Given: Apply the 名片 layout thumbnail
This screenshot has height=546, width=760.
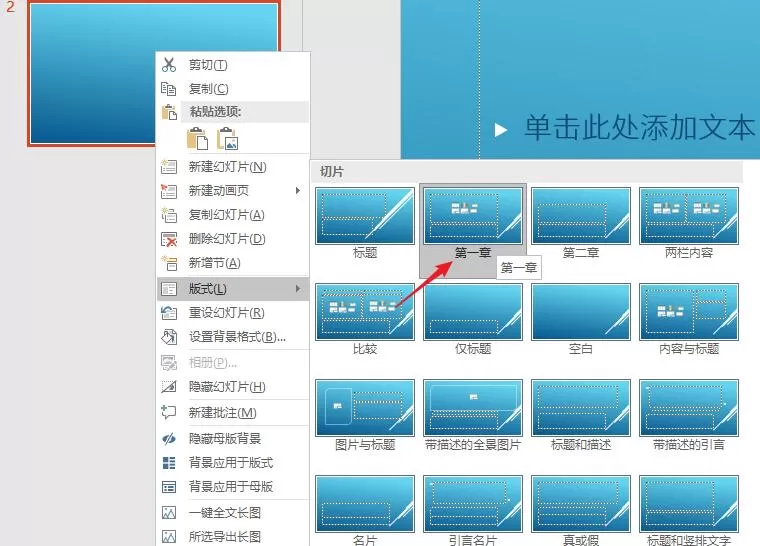Looking at the screenshot, I should (x=365, y=504).
